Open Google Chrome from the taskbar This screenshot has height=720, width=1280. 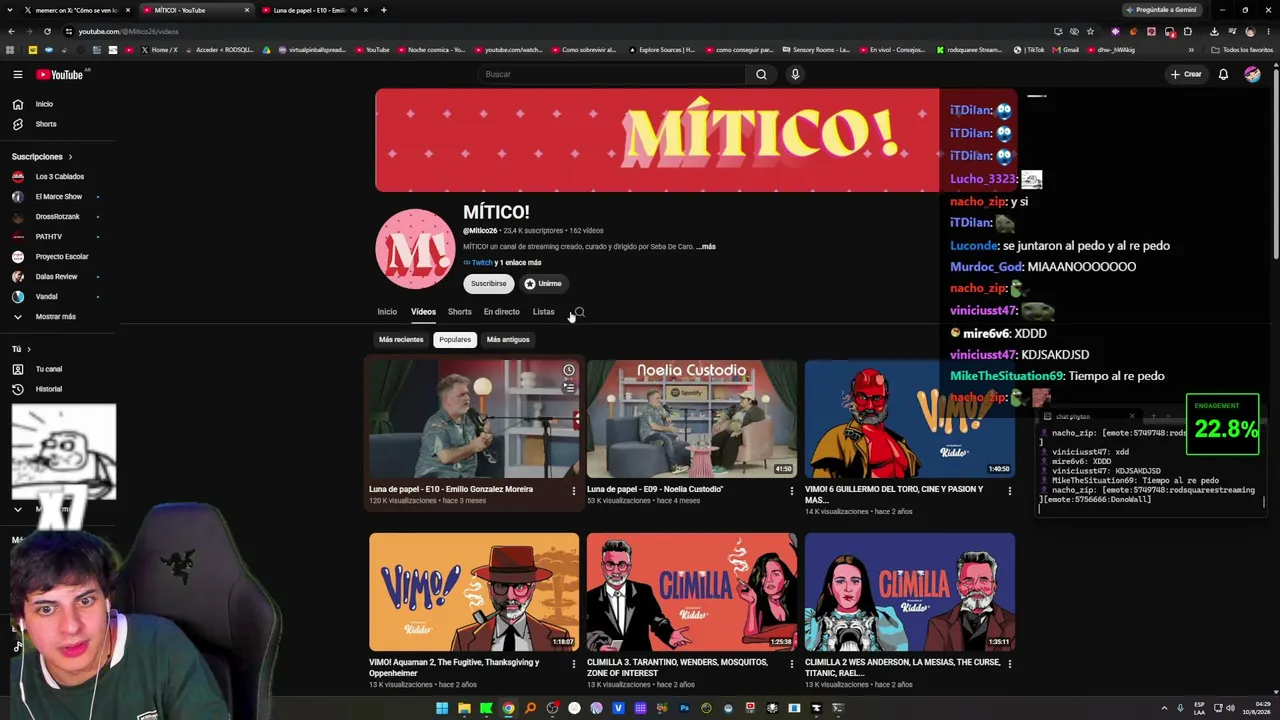508,708
